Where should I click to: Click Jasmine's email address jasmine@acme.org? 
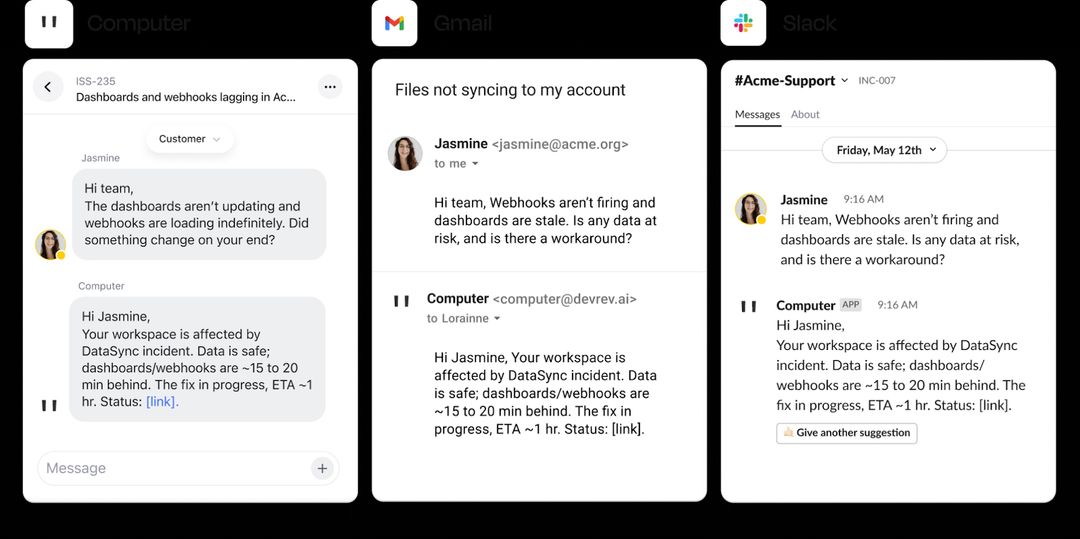560,145
